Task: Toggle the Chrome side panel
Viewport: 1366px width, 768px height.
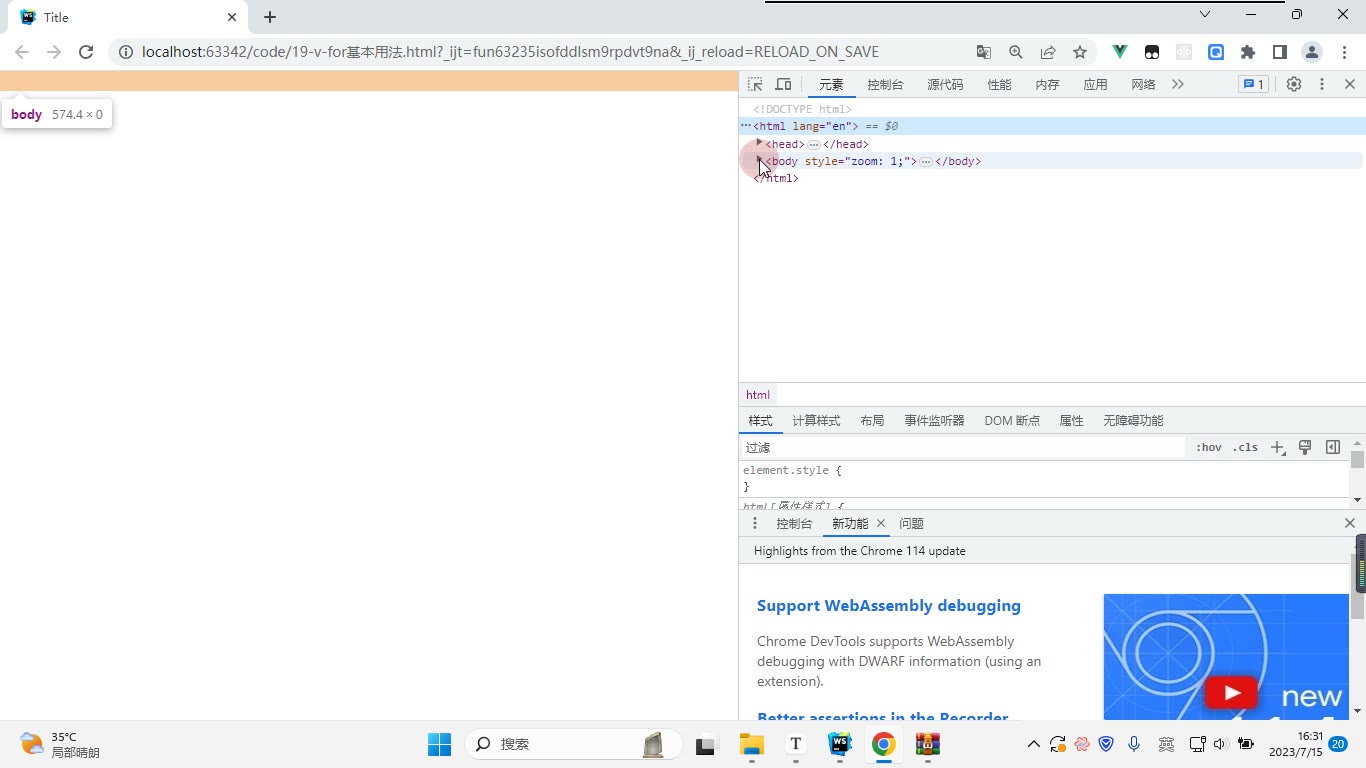Action: [1280, 52]
